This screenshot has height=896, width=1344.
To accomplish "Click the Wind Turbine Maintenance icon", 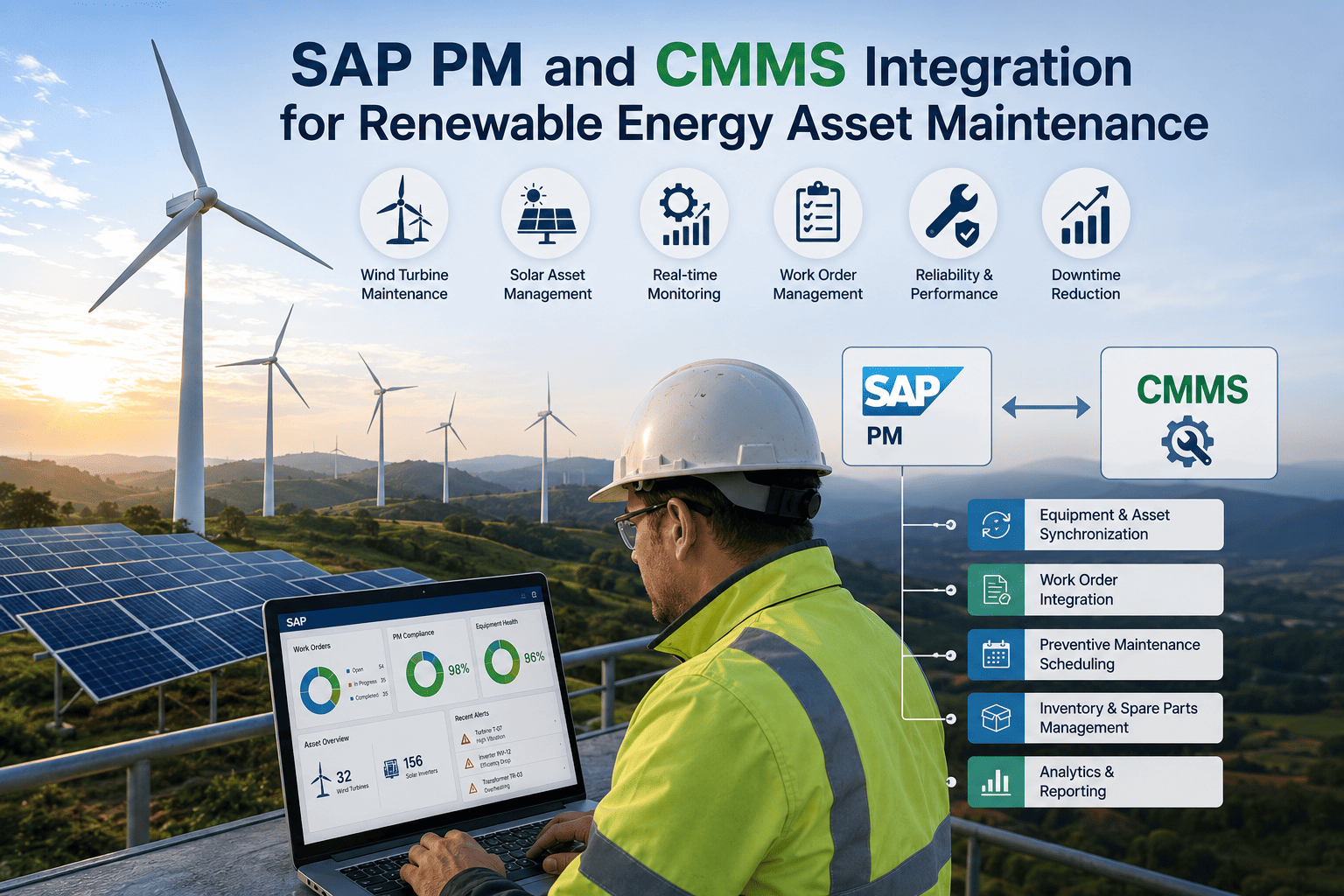I will 403,213.
